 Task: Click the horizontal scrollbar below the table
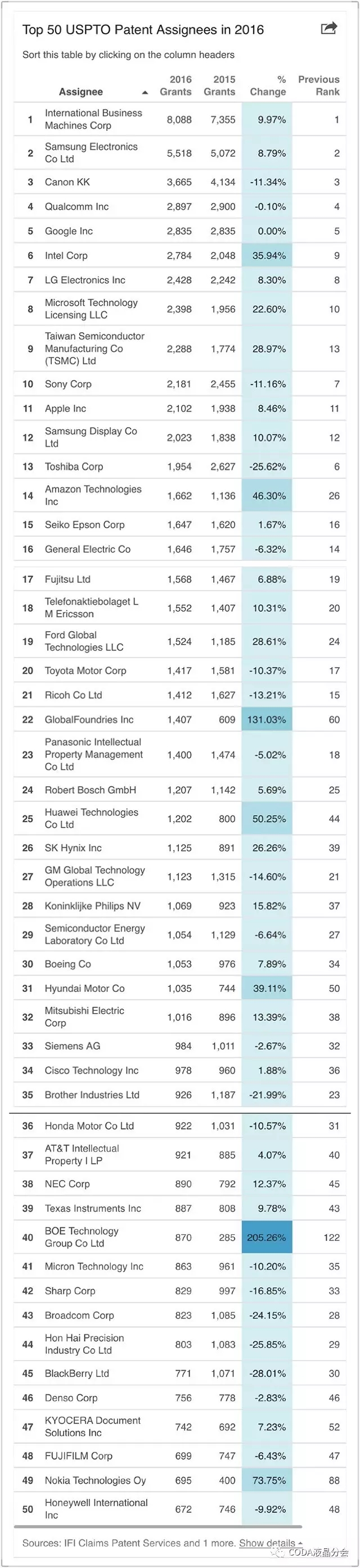point(159,1526)
